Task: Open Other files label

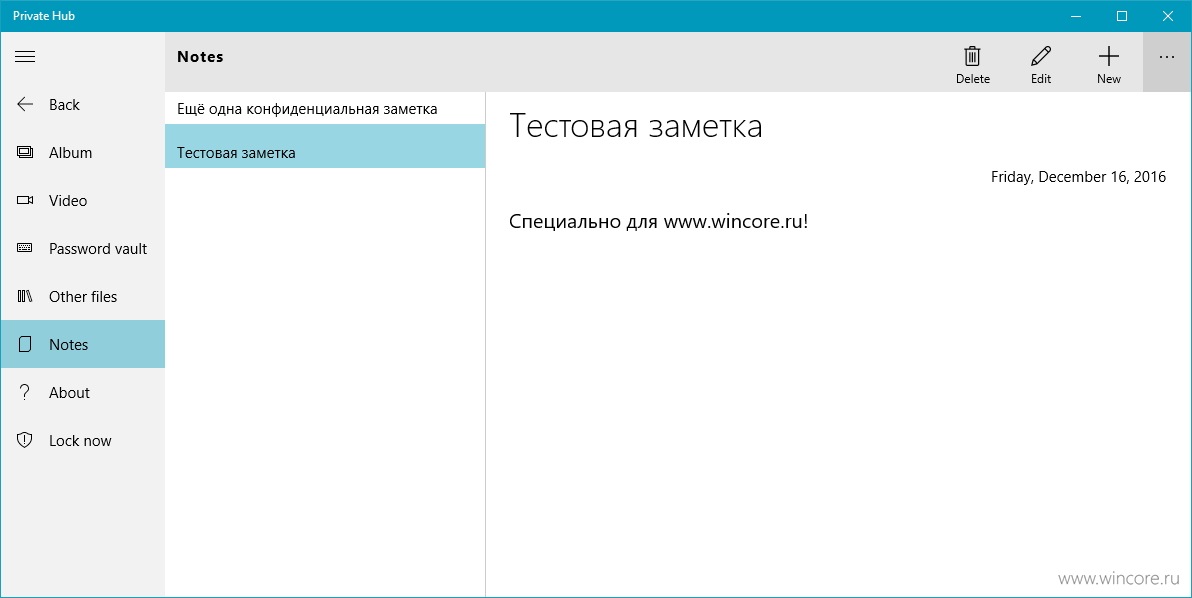Action: pyautogui.click(x=83, y=296)
